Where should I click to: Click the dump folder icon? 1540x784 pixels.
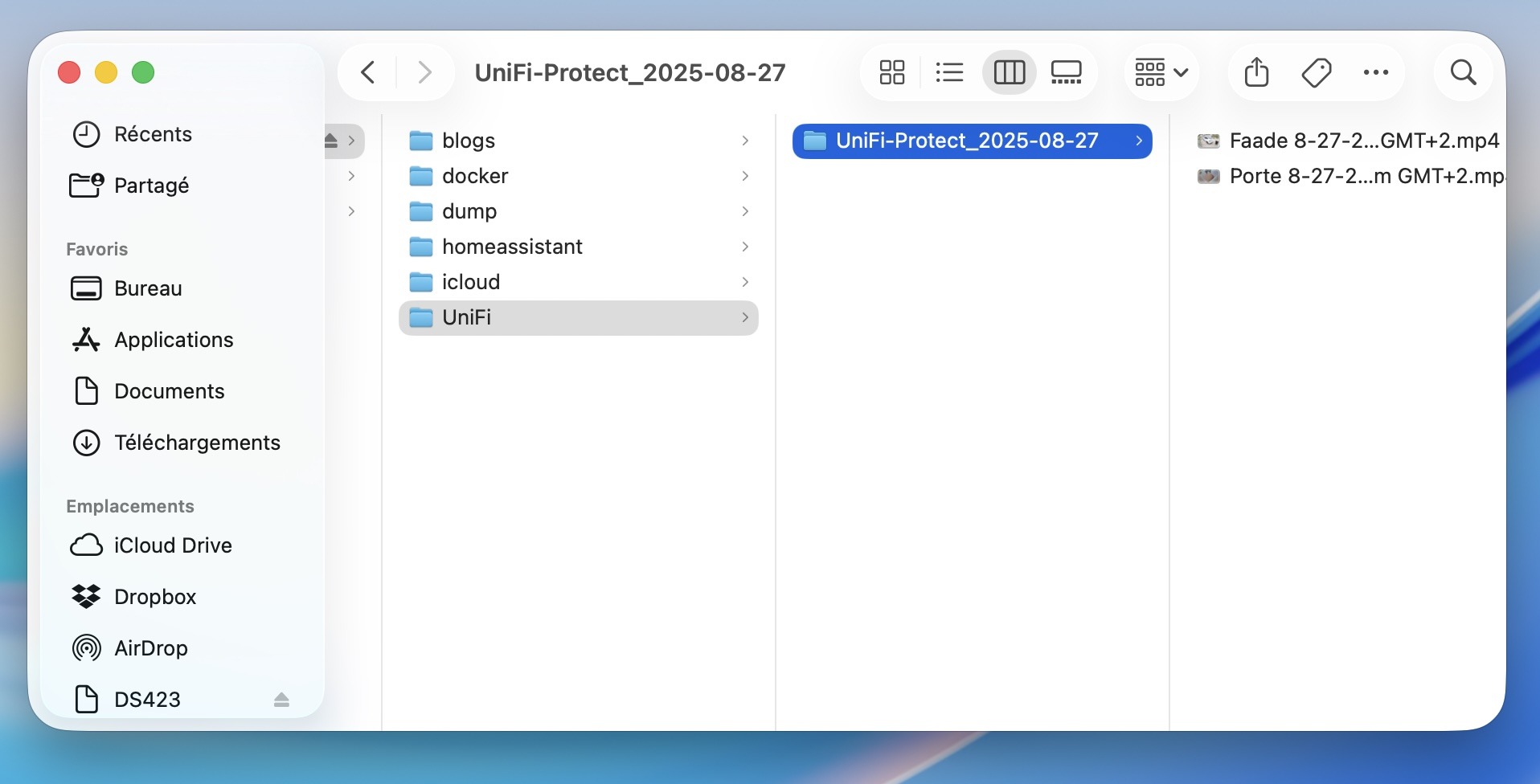tap(421, 211)
